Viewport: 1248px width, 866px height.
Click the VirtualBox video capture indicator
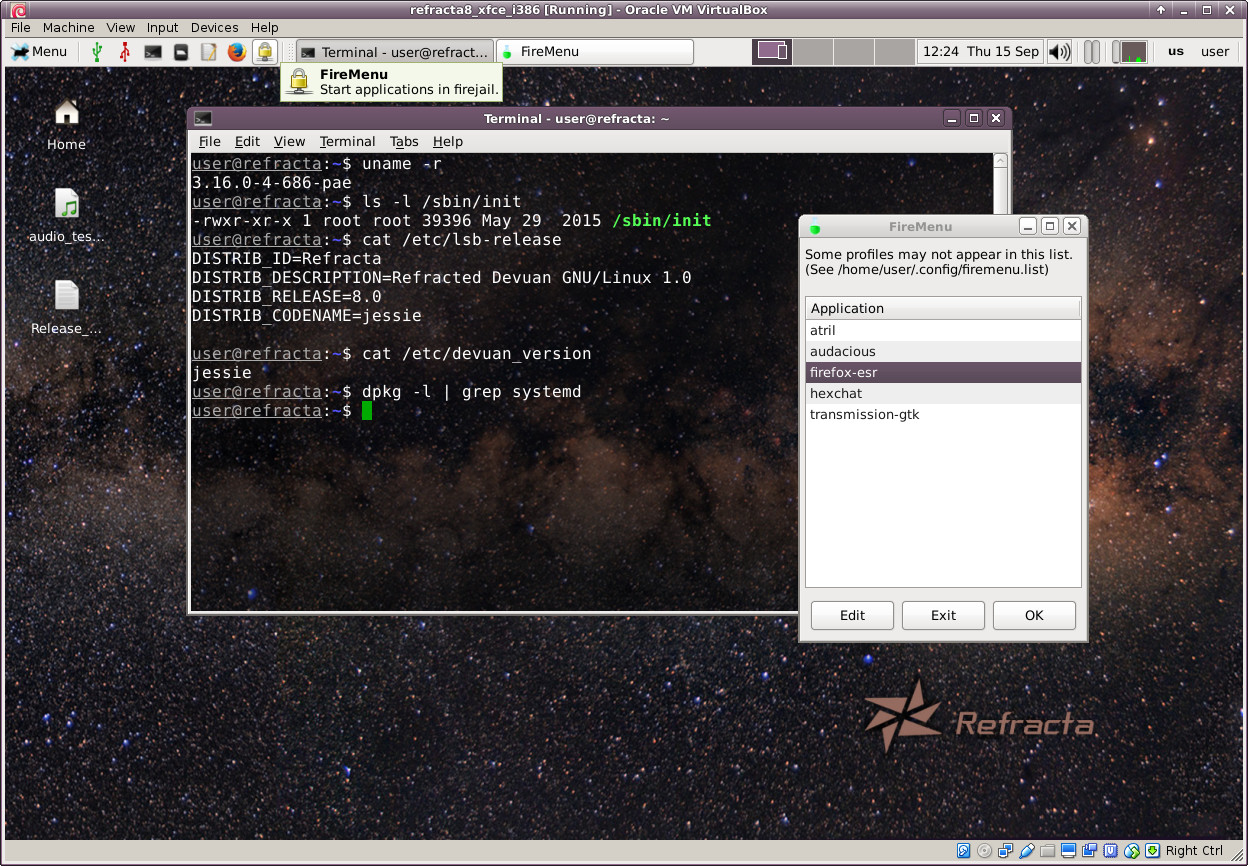pyautogui.click(x=1090, y=851)
